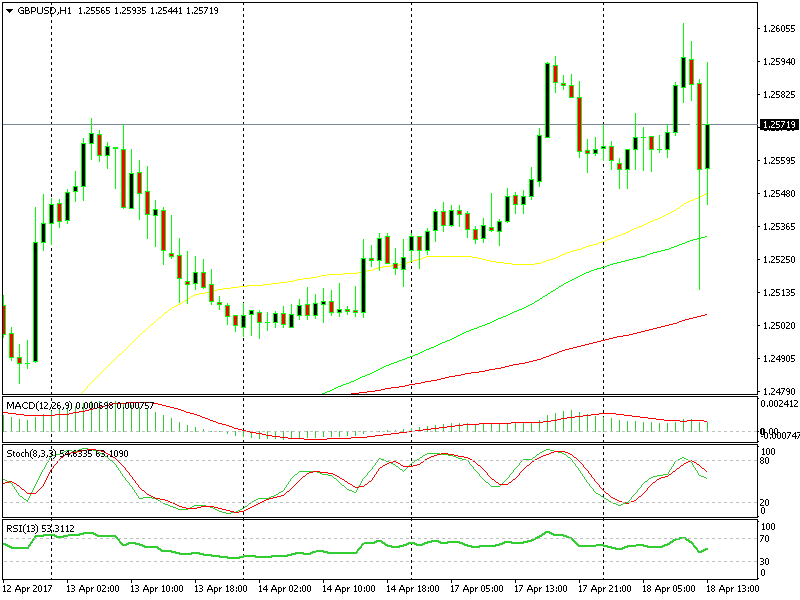Click the Stochastic 20 level label
This screenshot has height=600, width=800.
click(x=765, y=503)
